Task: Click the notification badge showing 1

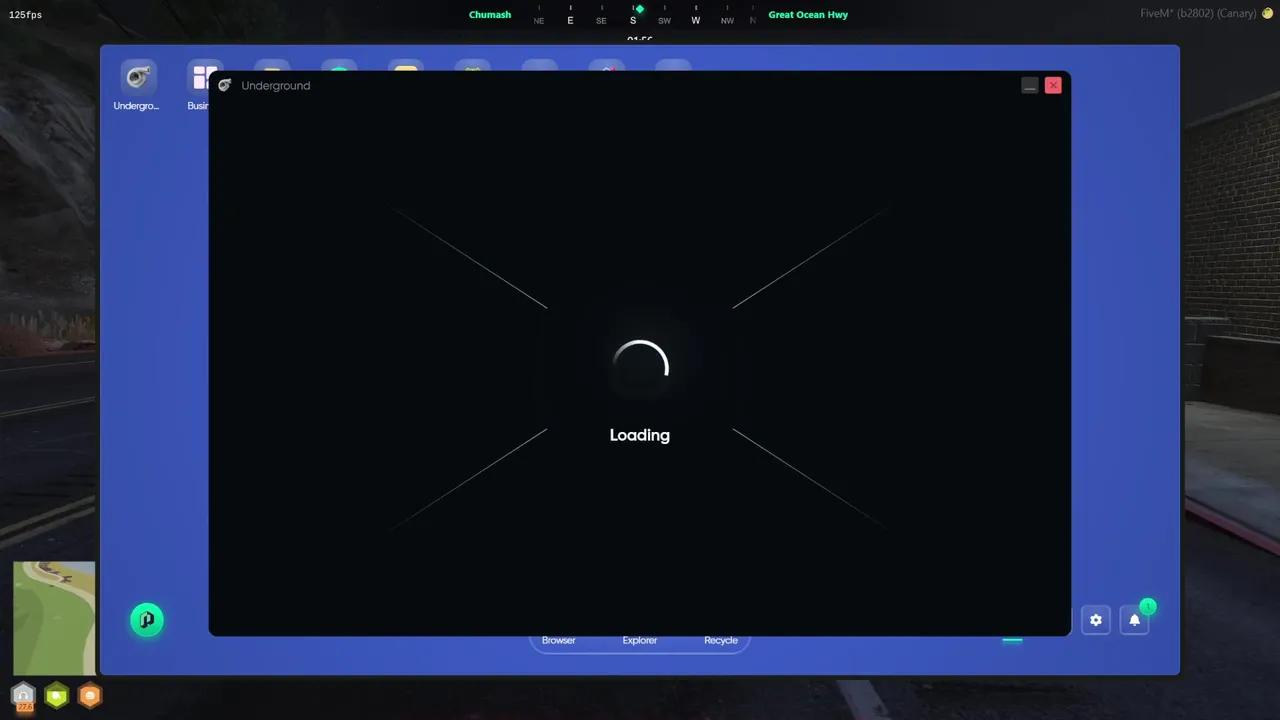Action: [1147, 606]
